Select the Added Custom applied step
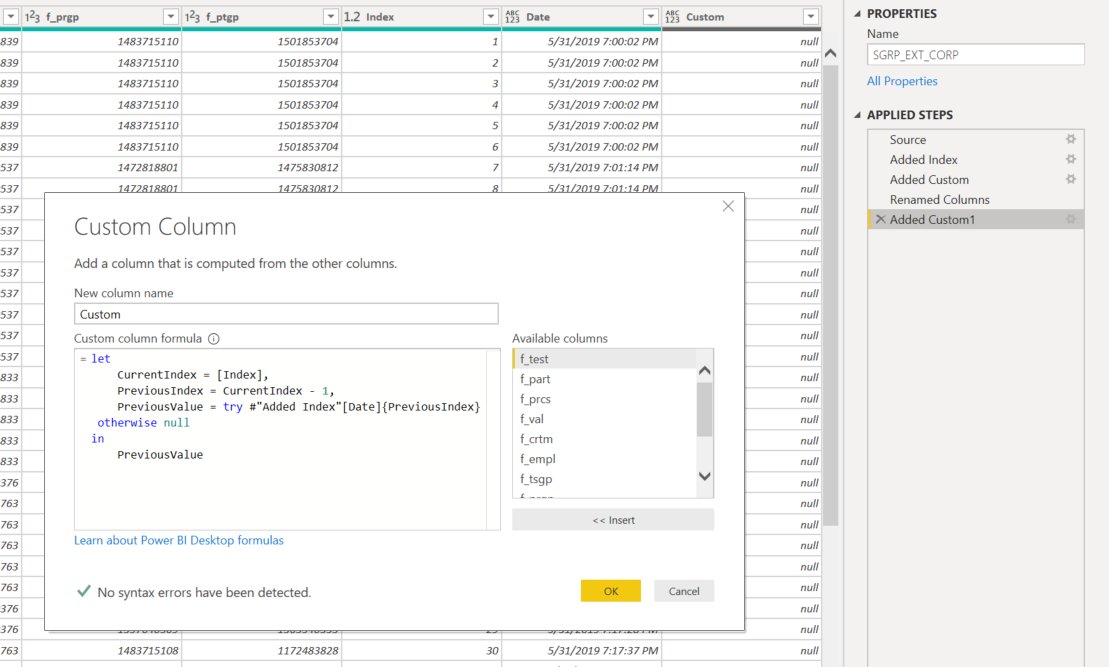The width and height of the screenshot is (1109, 667). (x=976, y=179)
